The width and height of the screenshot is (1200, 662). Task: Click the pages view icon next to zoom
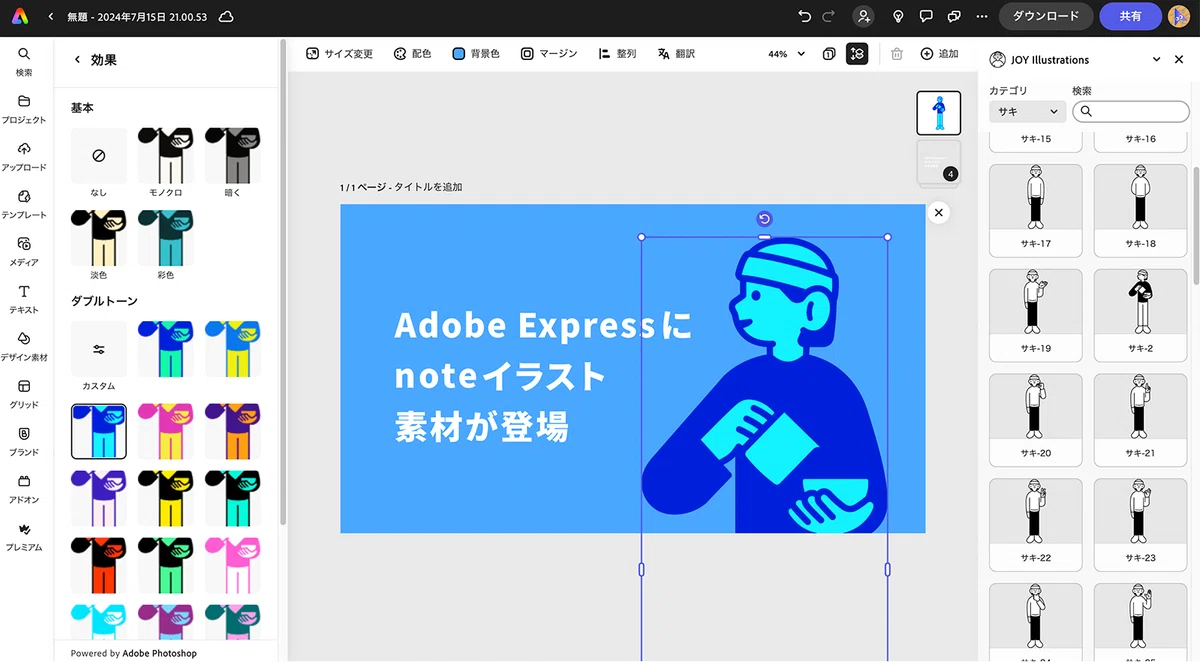(829, 54)
